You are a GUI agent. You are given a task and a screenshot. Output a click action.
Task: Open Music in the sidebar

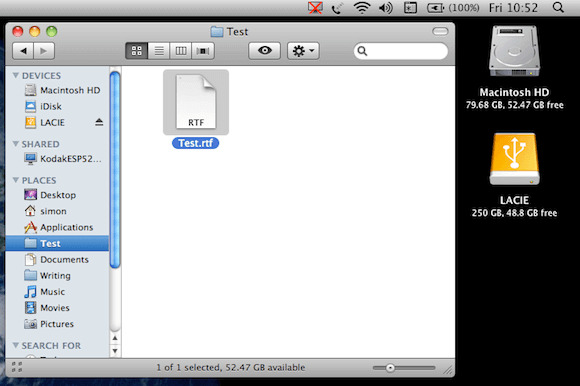click(x=57, y=292)
